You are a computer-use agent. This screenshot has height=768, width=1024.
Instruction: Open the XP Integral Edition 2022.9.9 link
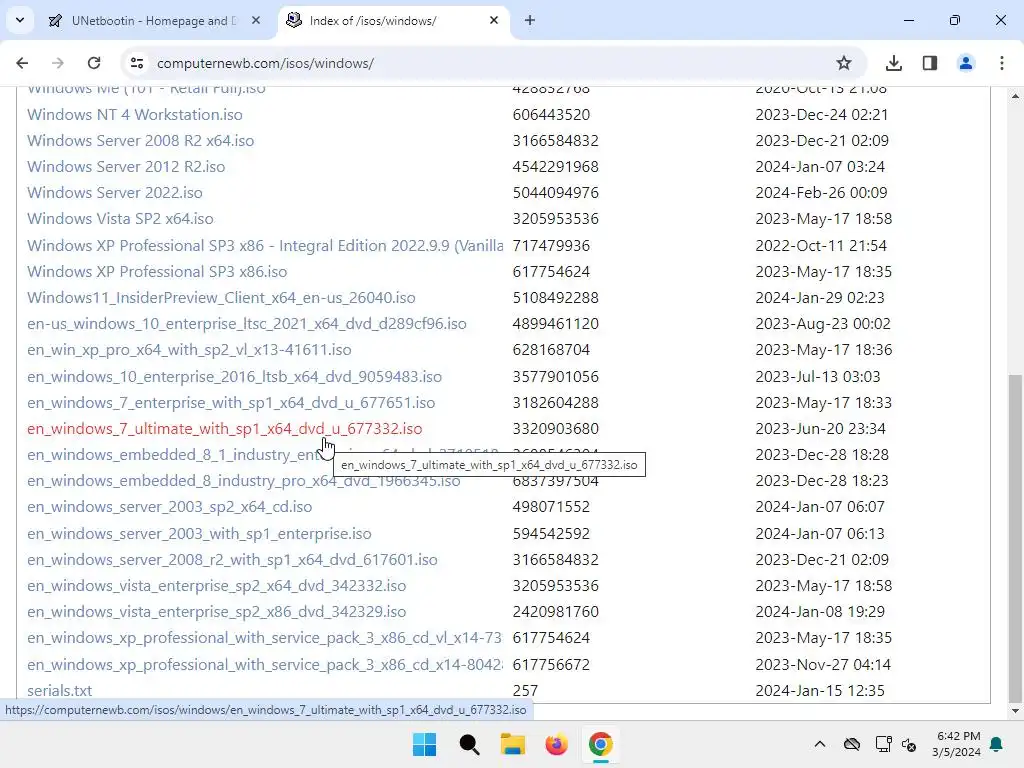(x=265, y=246)
